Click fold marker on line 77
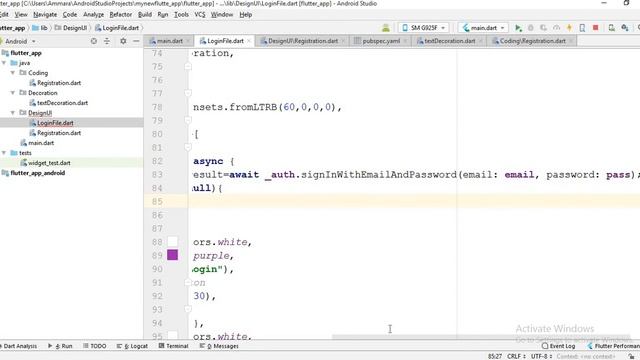640x360 pixels. pos(188,93)
